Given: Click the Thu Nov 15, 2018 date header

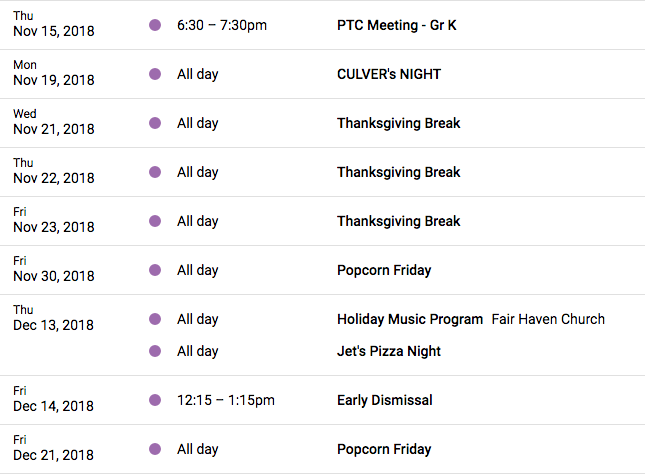Looking at the screenshot, I should (x=53, y=24).
